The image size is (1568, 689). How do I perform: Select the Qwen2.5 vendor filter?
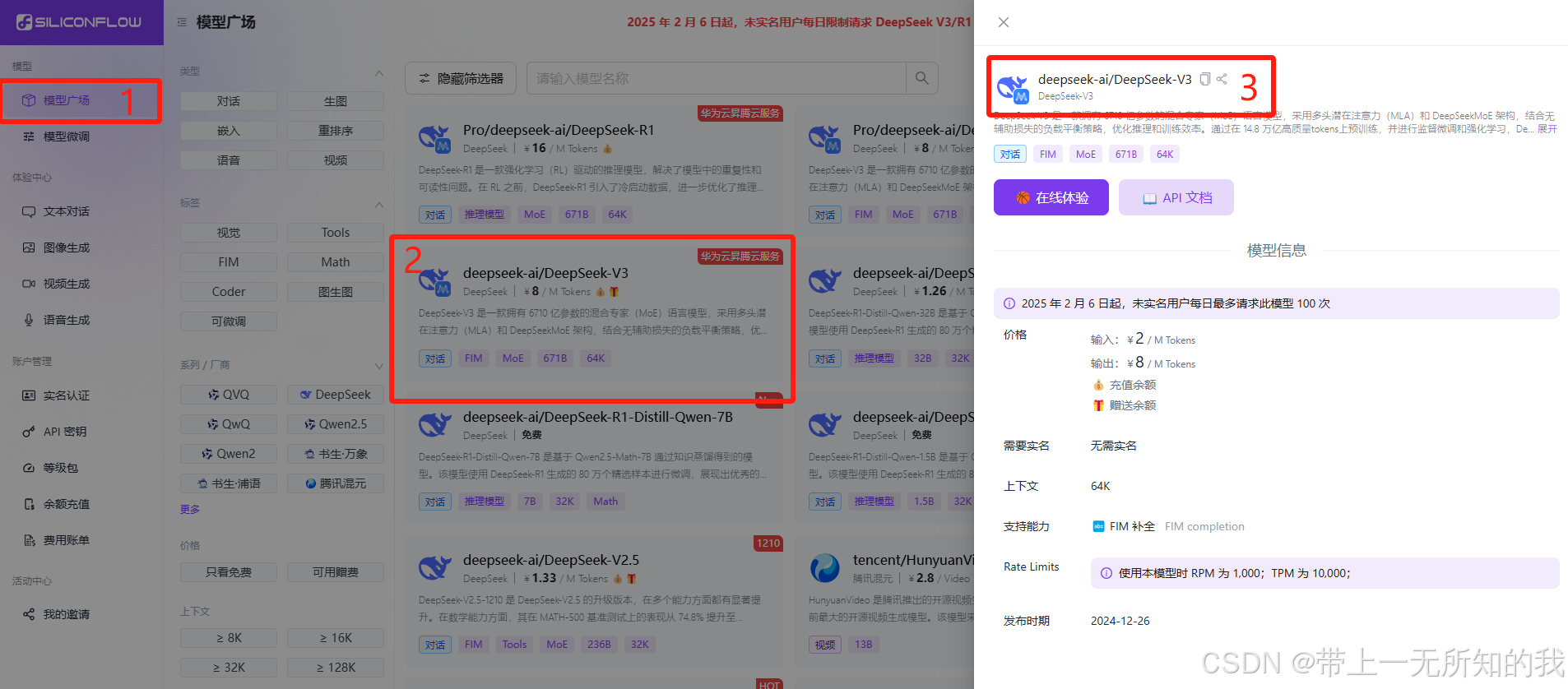pos(336,424)
